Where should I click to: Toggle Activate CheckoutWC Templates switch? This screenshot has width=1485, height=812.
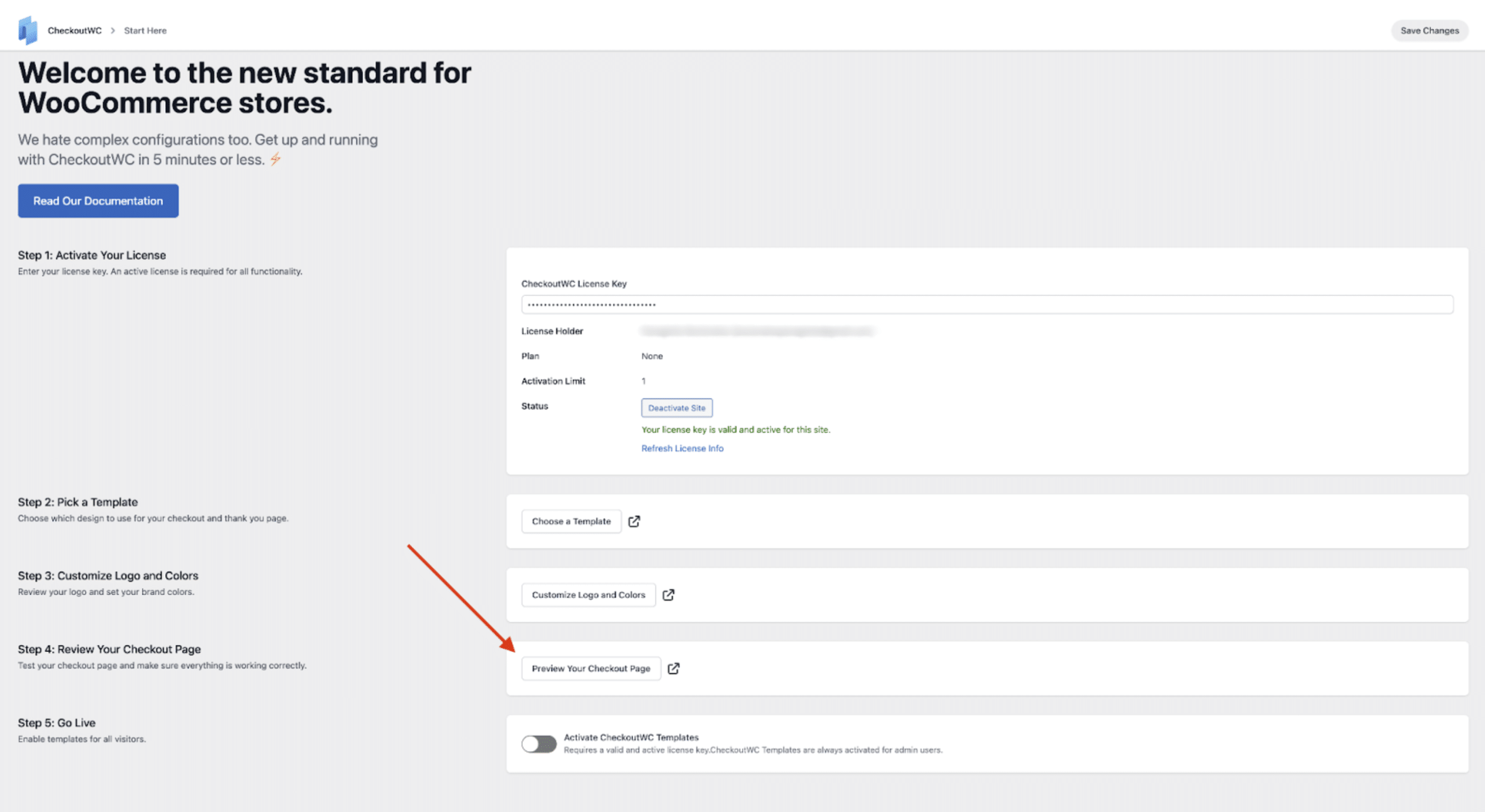coord(538,744)
